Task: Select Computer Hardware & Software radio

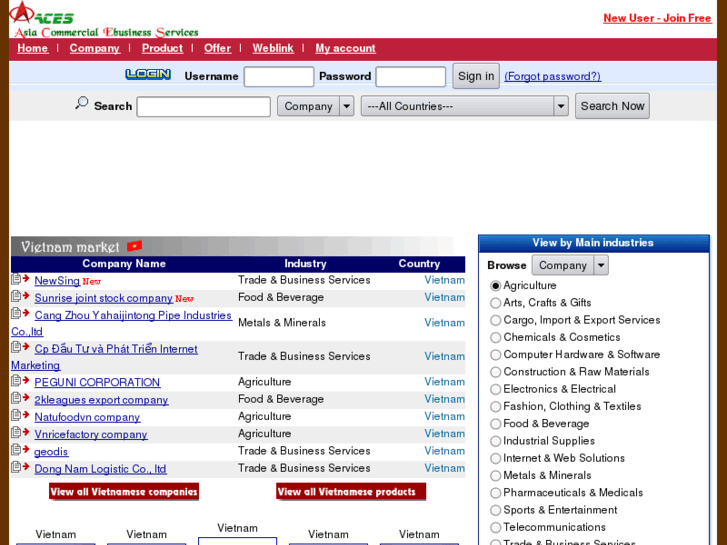Action: point(496,355)
